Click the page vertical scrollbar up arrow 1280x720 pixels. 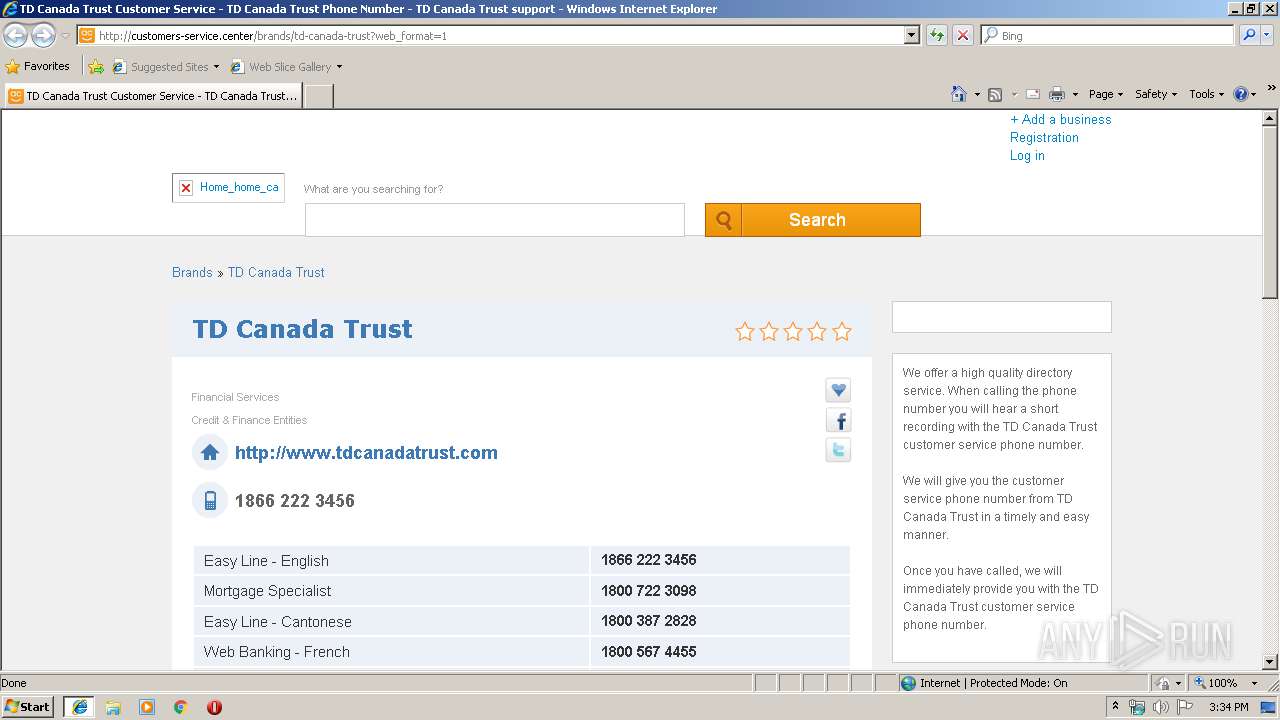point(1270,119)
